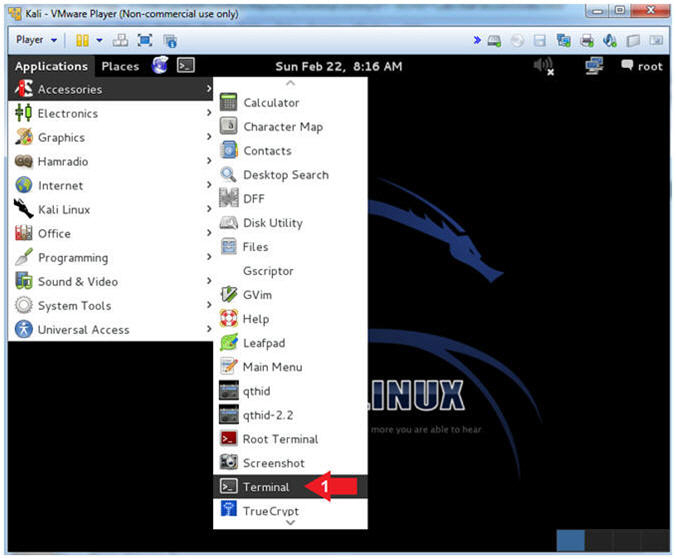The height and width of the screenshot is (559, 676).
Task: Expand Sound & Video submenu
Action: point(111,282)
